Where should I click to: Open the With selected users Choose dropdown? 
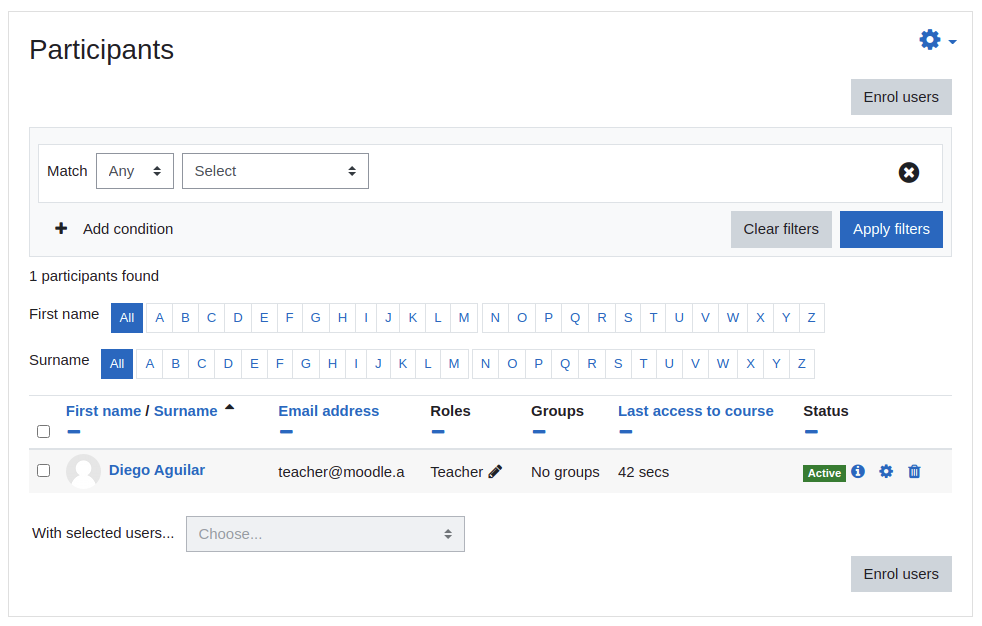pyautogui.click(x=325, y=534)
